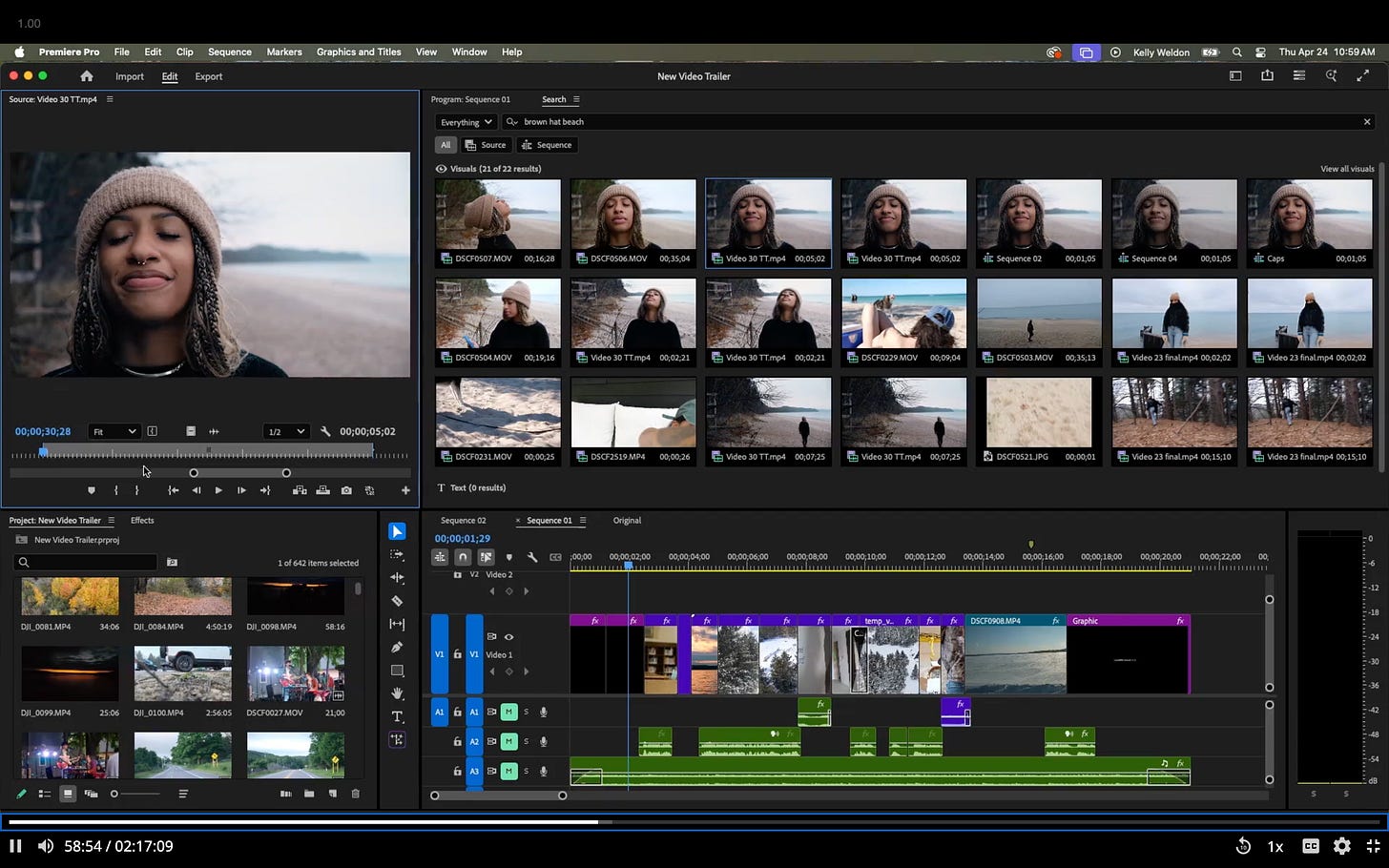This screenshot has height=868, width=1389.
Task: Open the Fit zoom level dropdown
Action: (x=114, y=431)
